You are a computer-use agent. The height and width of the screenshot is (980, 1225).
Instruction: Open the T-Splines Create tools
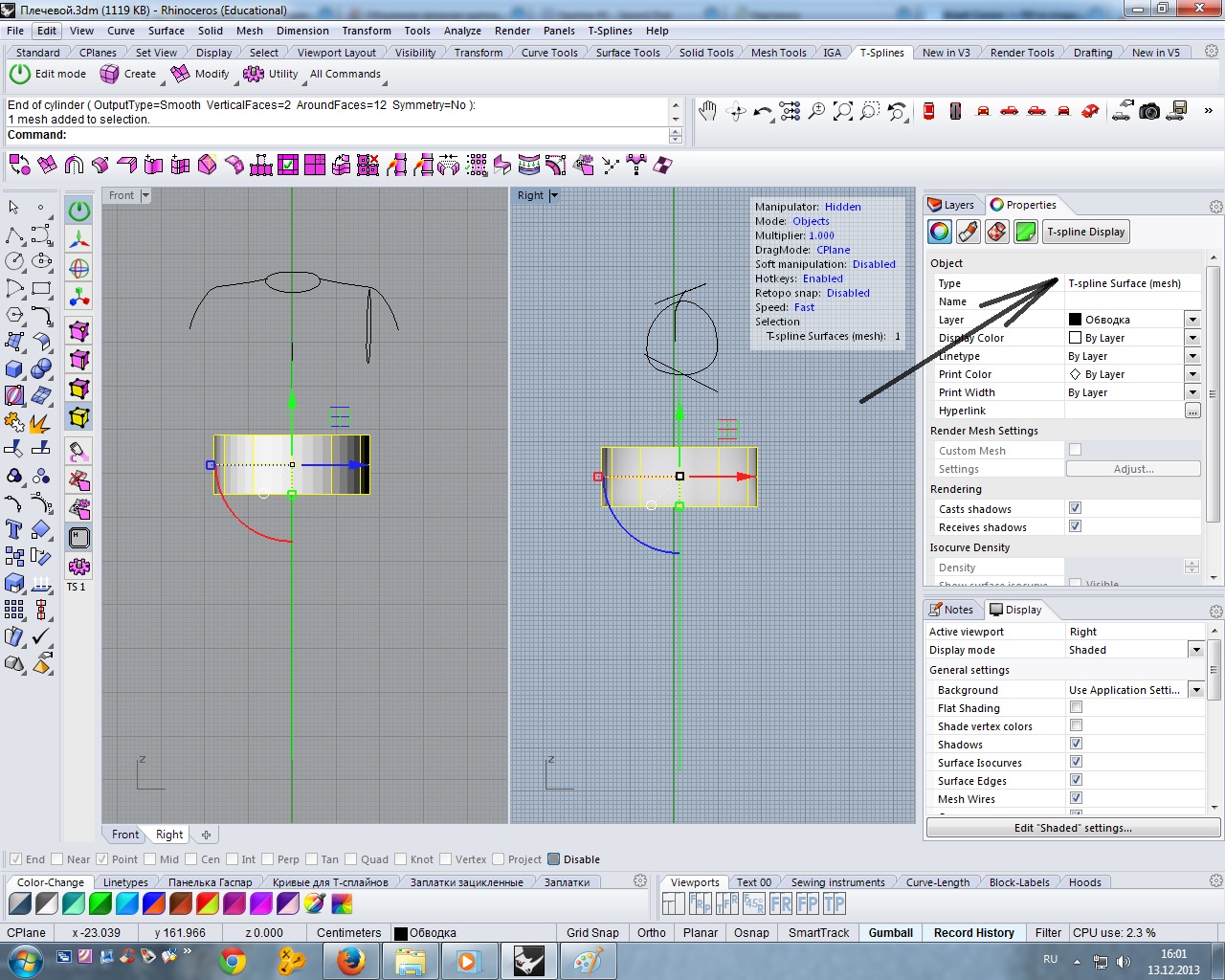point(128,74)
